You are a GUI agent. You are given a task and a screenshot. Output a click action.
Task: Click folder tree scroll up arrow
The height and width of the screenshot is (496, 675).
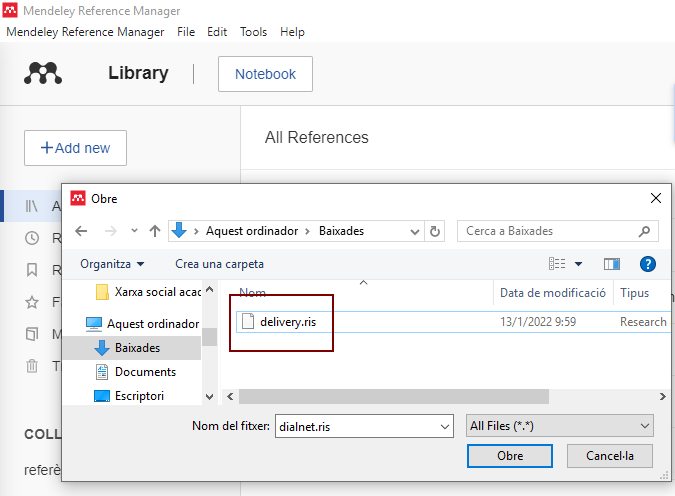point(210,289)
